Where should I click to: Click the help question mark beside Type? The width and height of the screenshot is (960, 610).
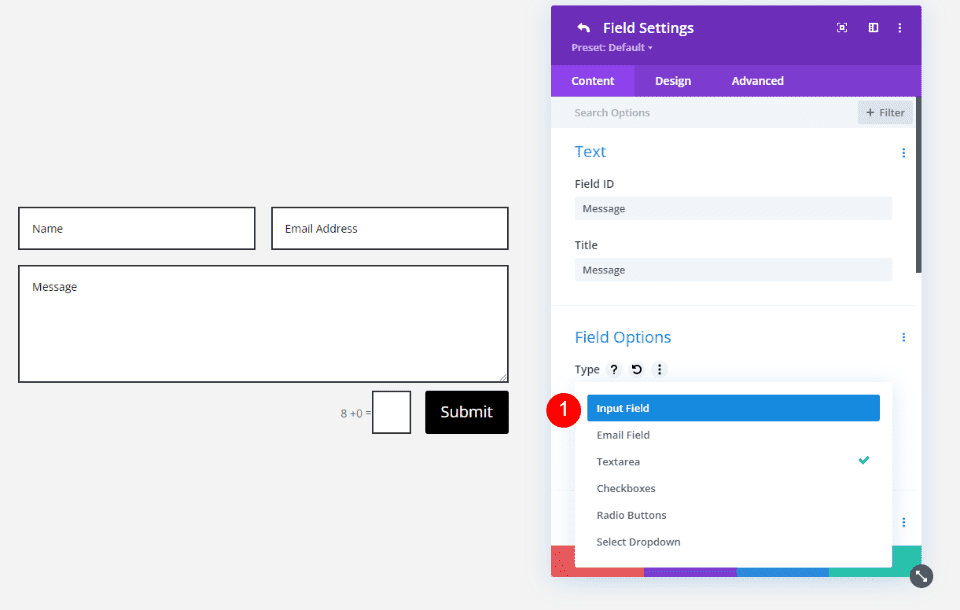click(613, 369)
